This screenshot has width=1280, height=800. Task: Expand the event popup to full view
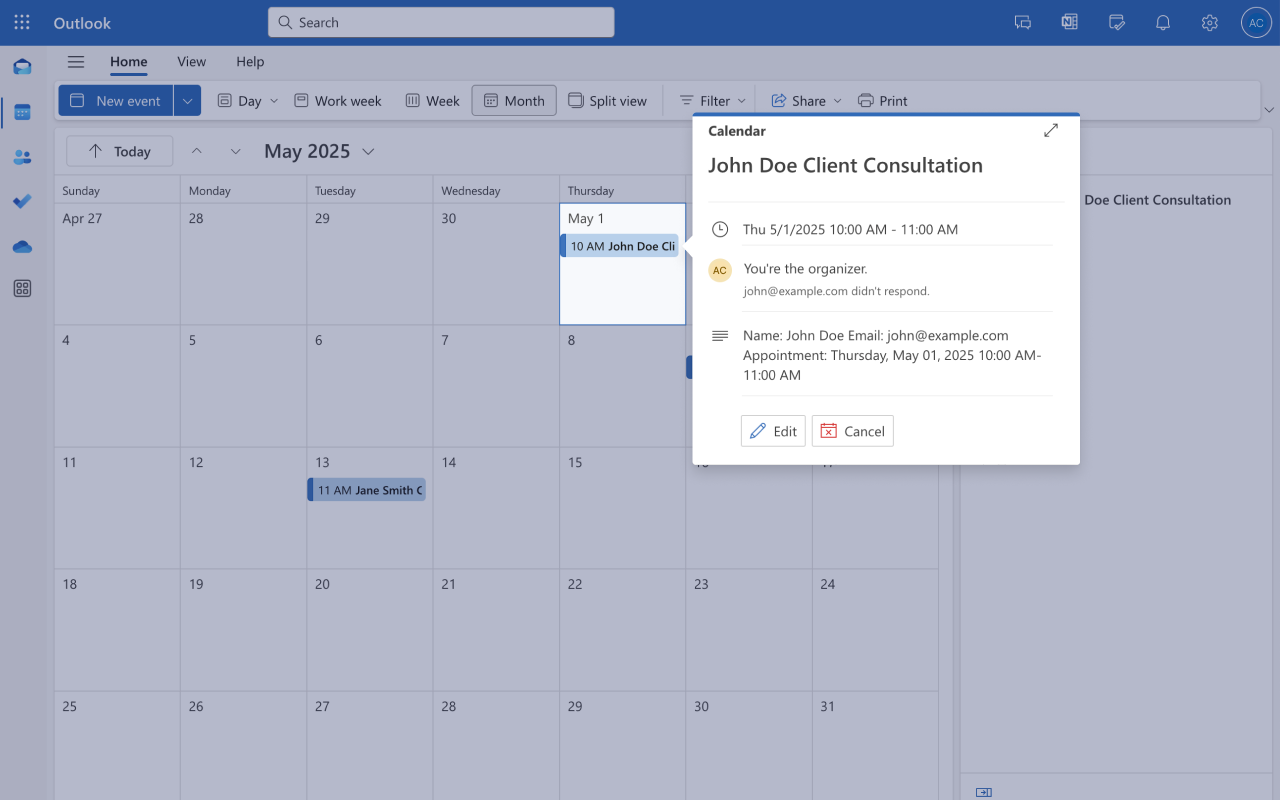click(x=1050, y=130)
